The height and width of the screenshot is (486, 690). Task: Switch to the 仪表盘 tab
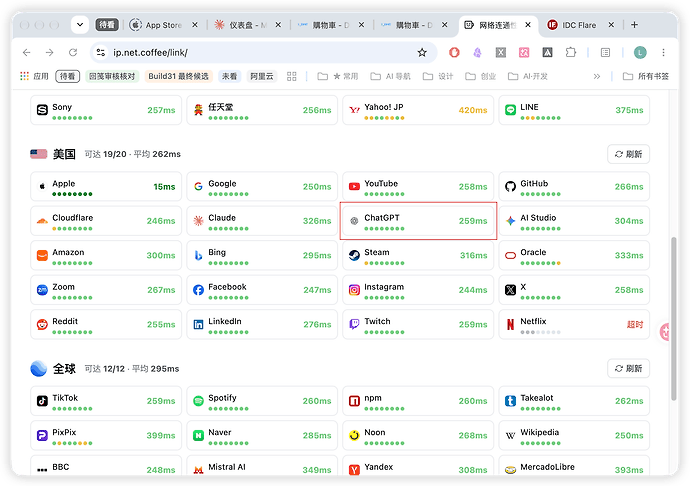(247, 25)
